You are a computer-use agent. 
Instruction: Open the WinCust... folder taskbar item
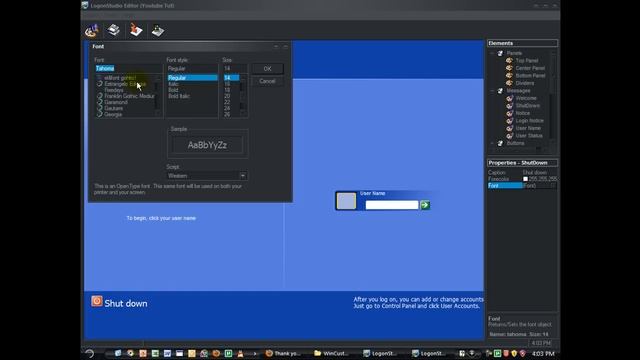coord(331,353)
